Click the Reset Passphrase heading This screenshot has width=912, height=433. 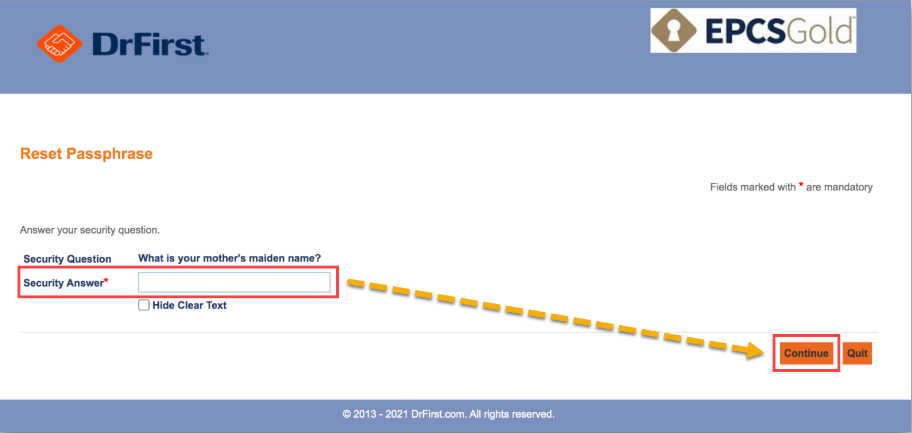tap(86, 154)
